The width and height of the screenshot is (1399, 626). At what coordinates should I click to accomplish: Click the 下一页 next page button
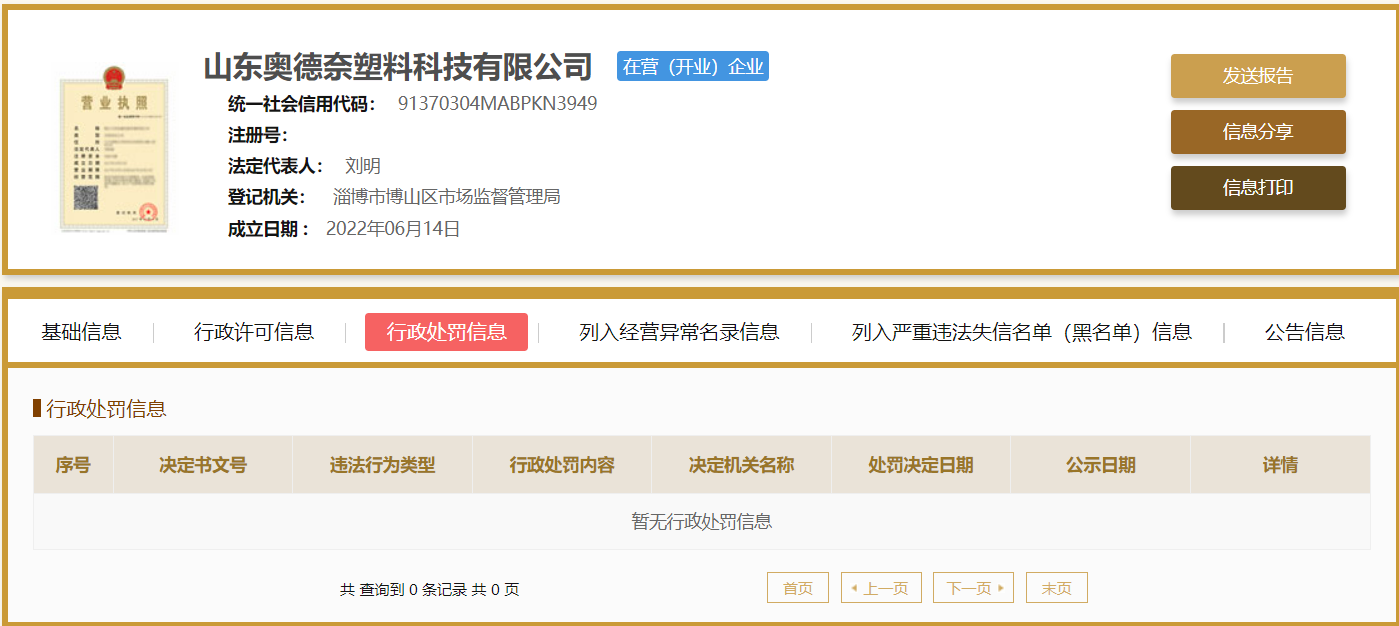(973, 588)
